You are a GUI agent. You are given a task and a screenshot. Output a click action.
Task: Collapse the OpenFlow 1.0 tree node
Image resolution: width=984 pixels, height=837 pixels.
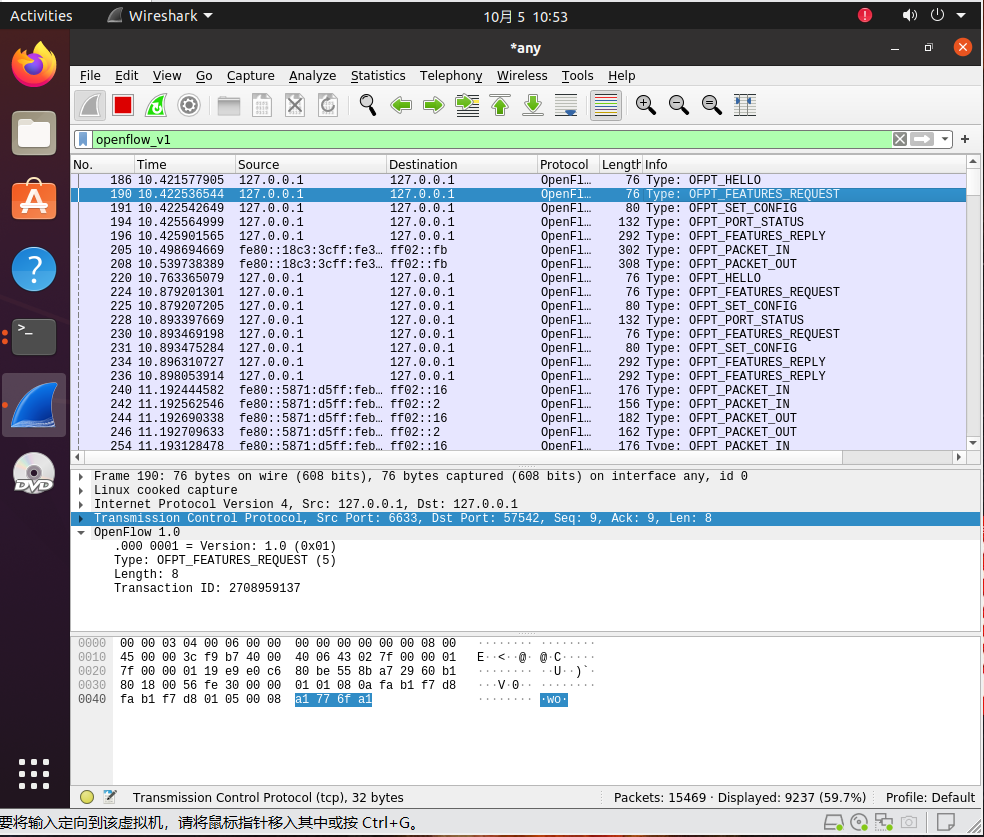pos(81,533)
